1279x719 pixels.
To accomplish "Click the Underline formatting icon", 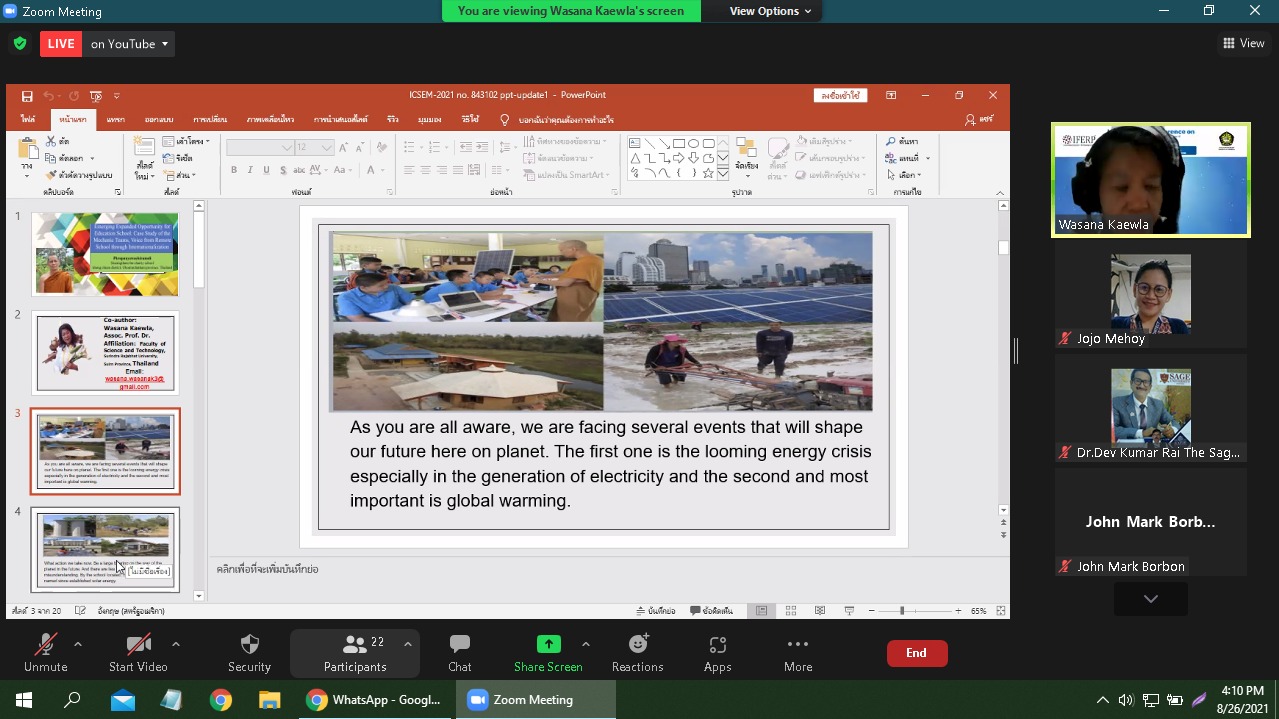I will 264,171.
